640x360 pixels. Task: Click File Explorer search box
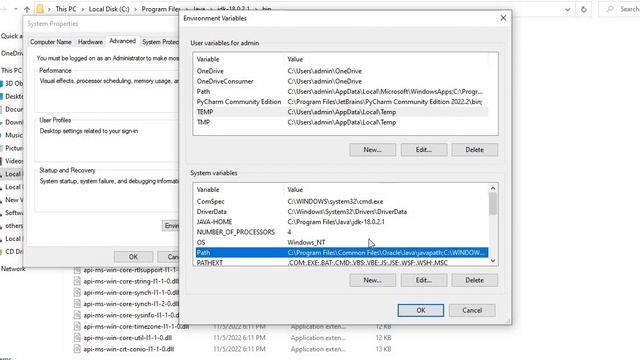[620, 9]
